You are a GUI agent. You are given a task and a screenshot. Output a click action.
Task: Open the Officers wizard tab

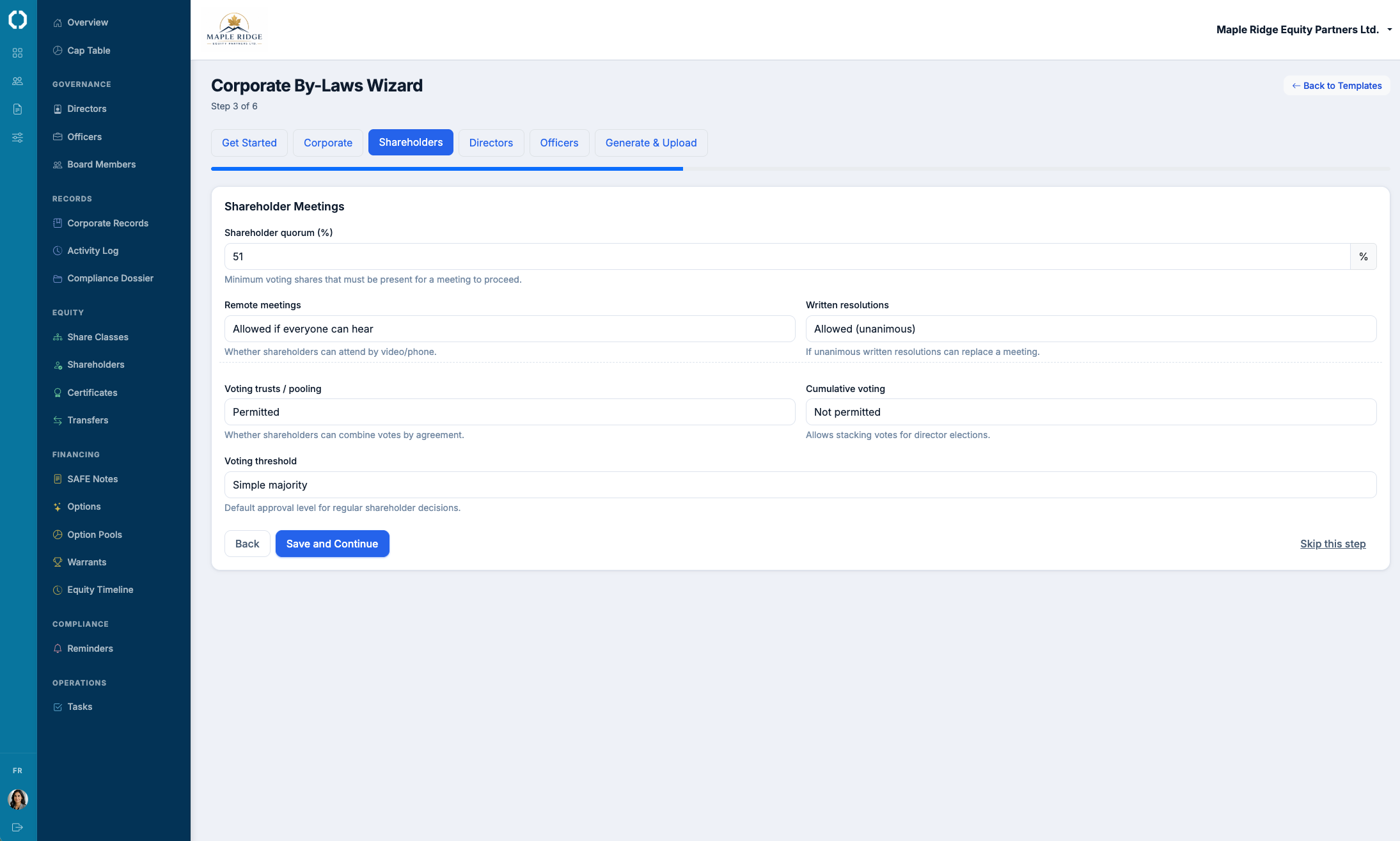[559, 143]
